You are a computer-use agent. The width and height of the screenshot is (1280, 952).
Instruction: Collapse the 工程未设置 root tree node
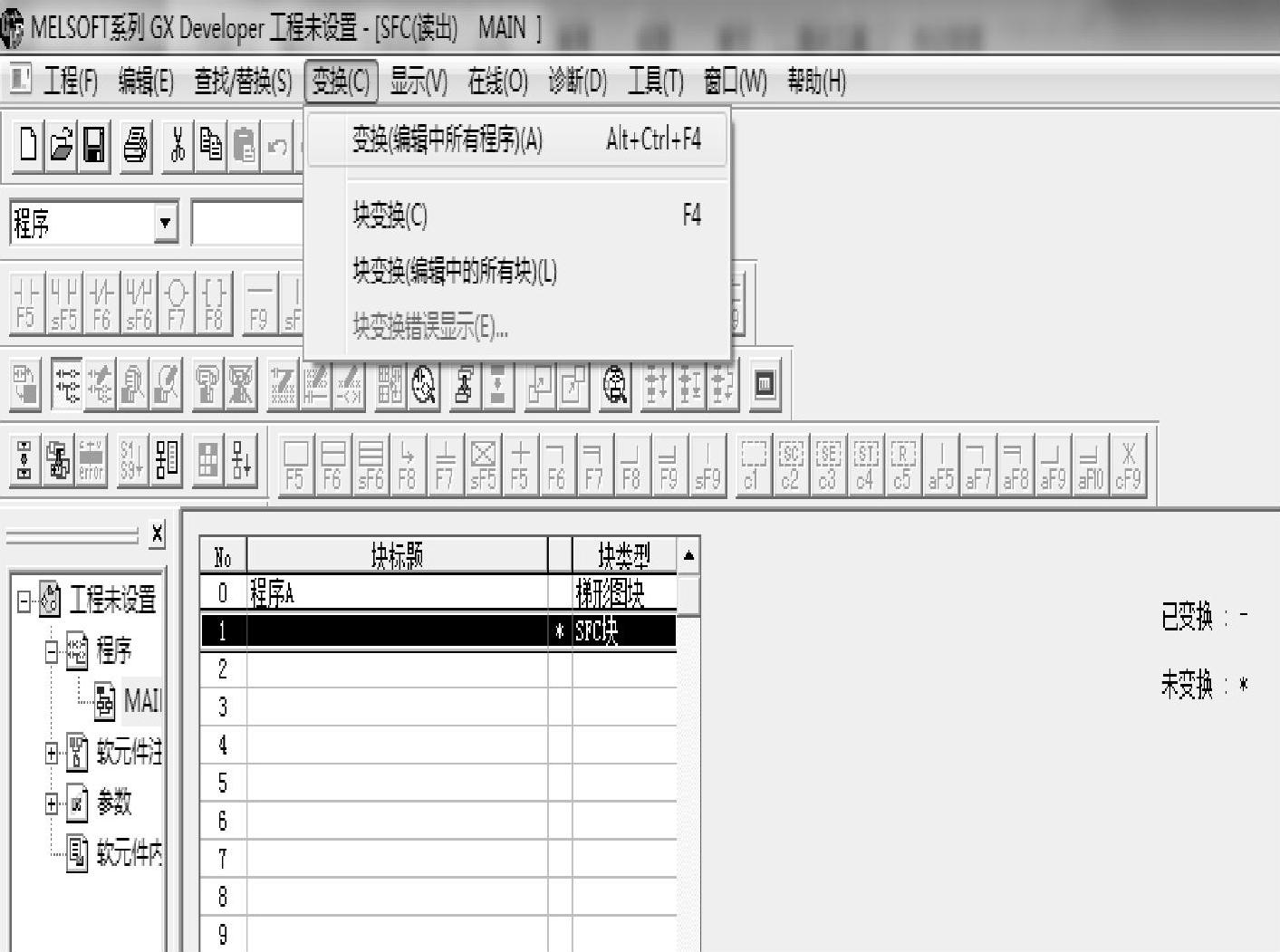24,600
